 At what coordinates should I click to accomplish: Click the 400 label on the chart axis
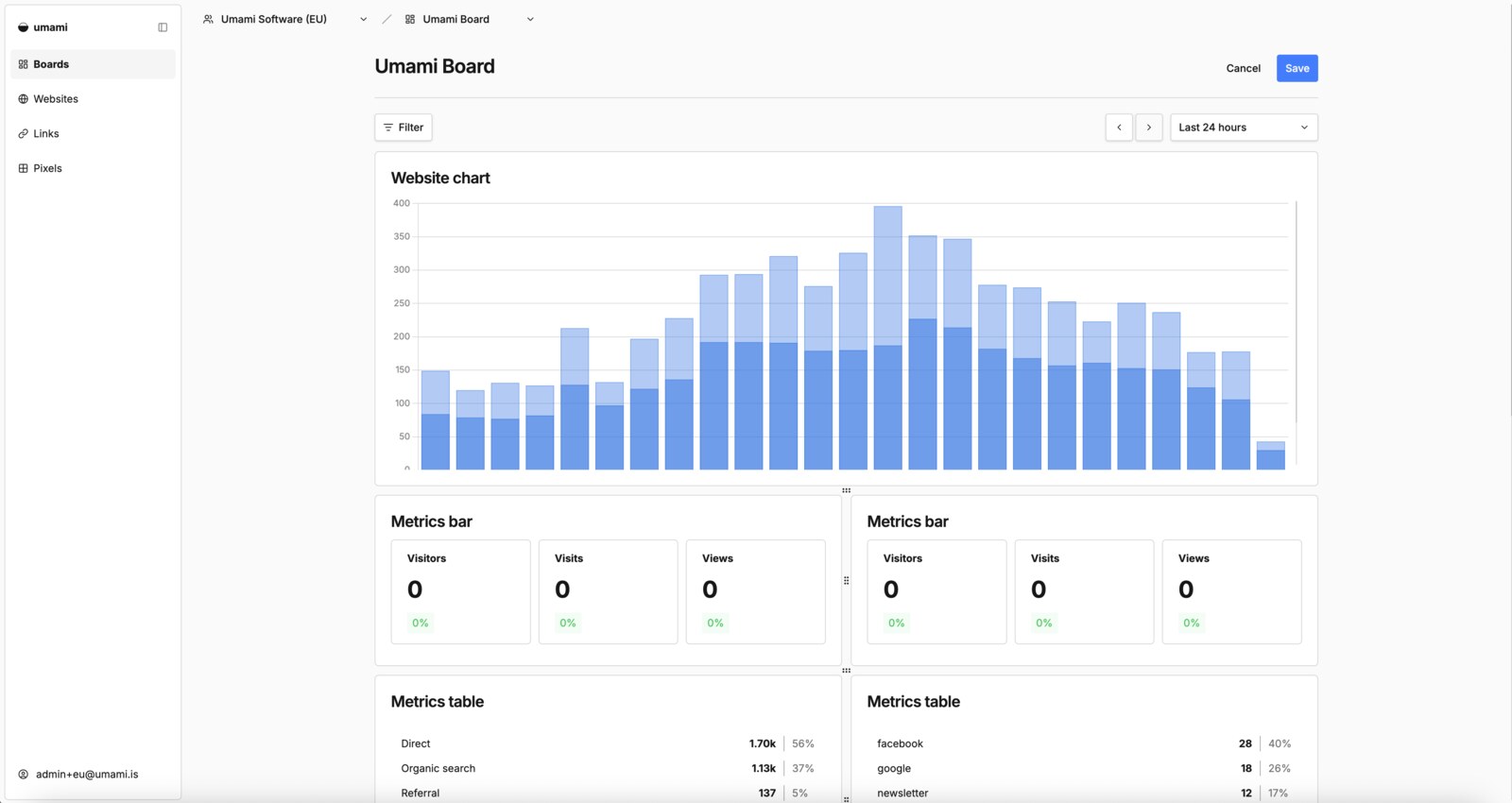click(x=402, y=203)
